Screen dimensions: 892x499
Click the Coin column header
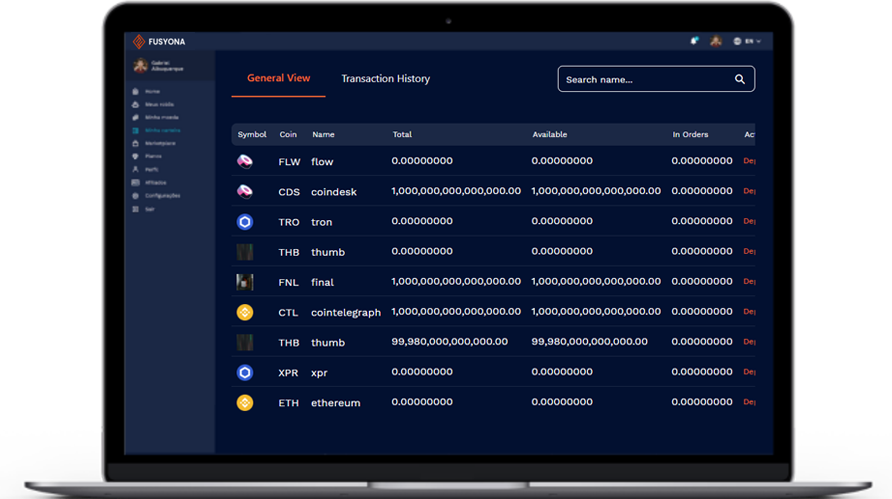(x=288, y=134)
